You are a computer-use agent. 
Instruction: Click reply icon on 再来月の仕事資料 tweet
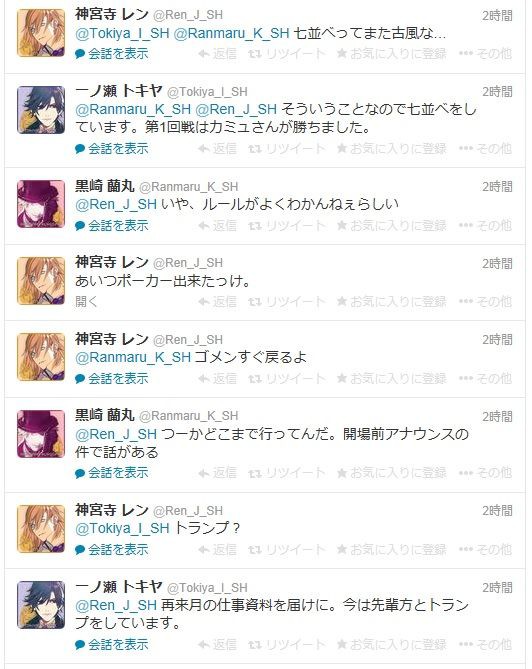pos(218,644)
